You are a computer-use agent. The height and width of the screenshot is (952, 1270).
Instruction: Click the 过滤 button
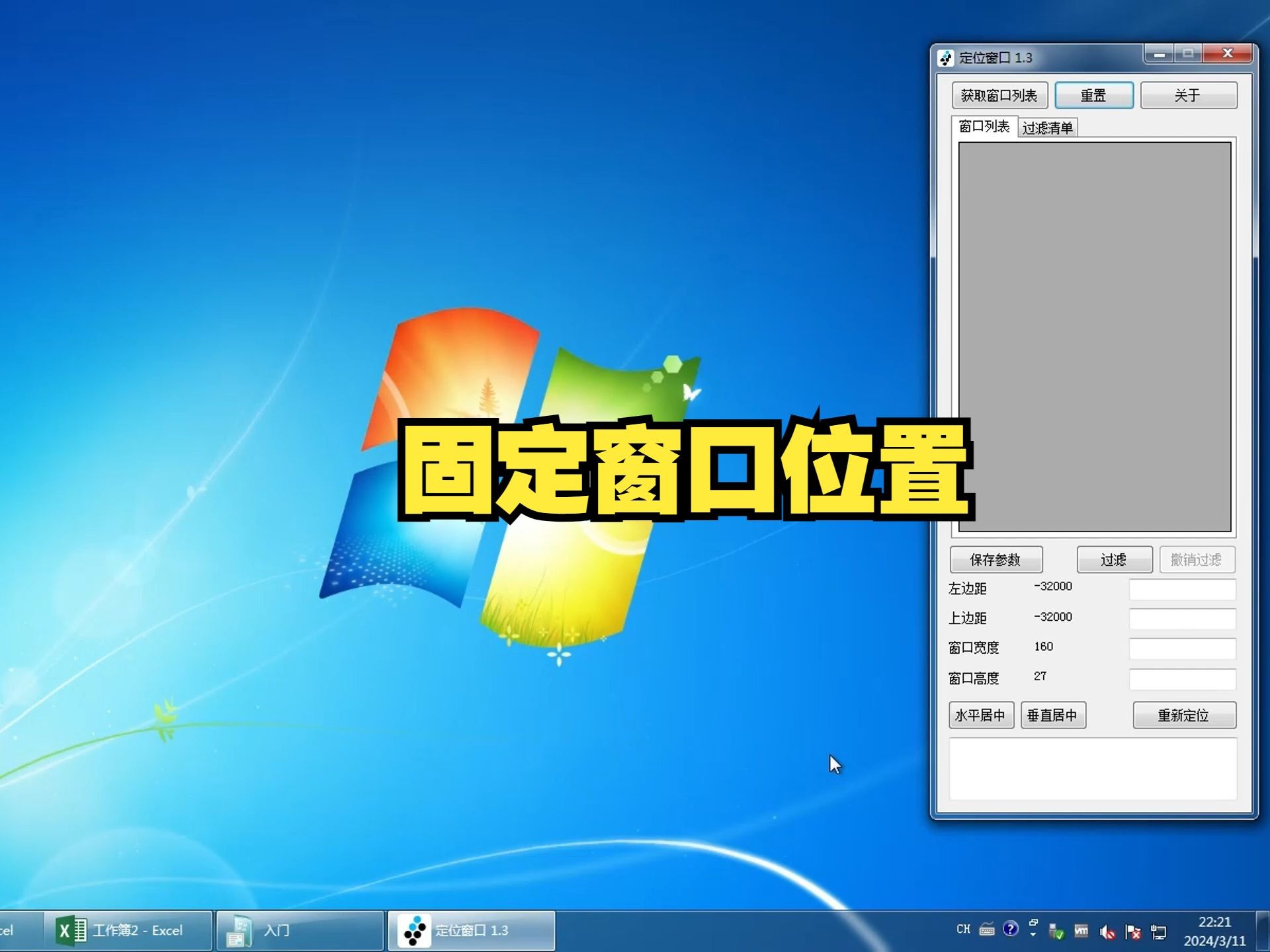click(x=1114, y=560)
